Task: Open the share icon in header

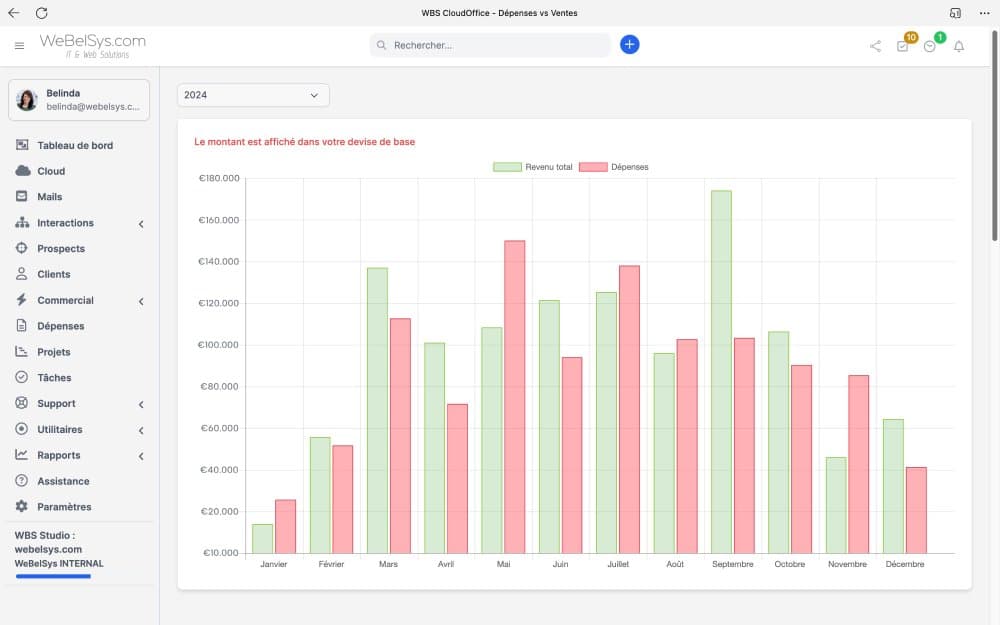Action: [x=876, y=46]
